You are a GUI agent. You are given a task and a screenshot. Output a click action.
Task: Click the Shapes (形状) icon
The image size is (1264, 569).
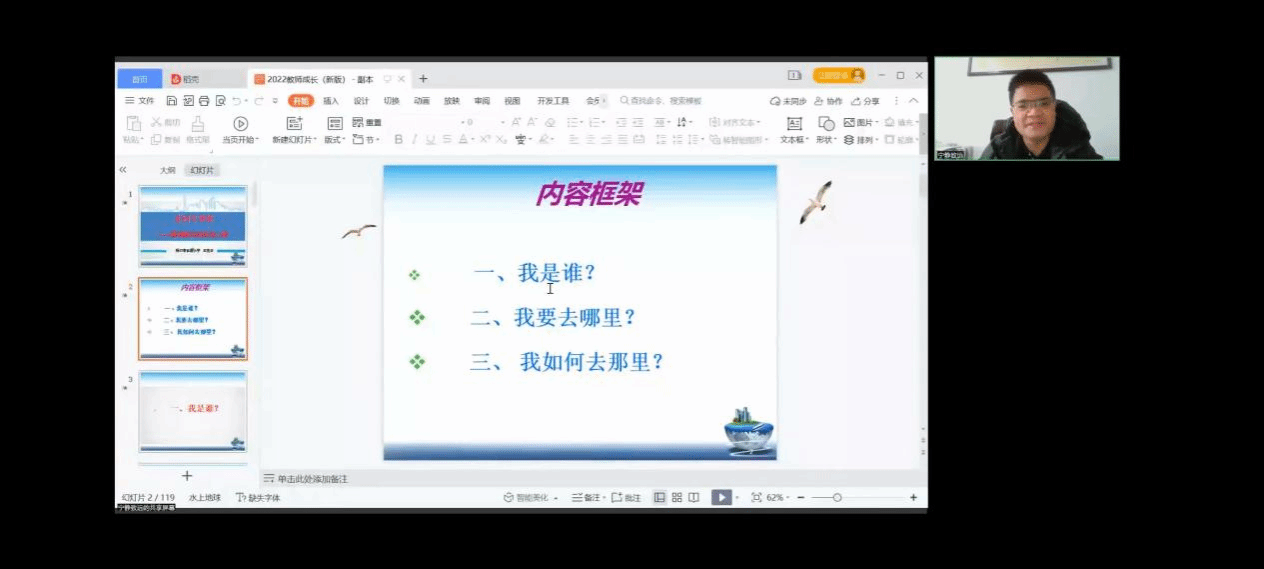click(826, 124)
